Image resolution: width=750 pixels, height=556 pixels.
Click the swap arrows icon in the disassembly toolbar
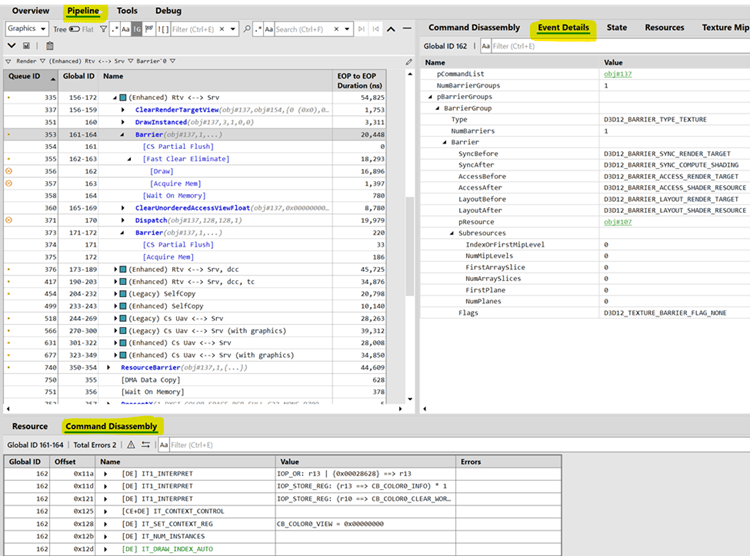pyautogui.click(x=145, y=445)
